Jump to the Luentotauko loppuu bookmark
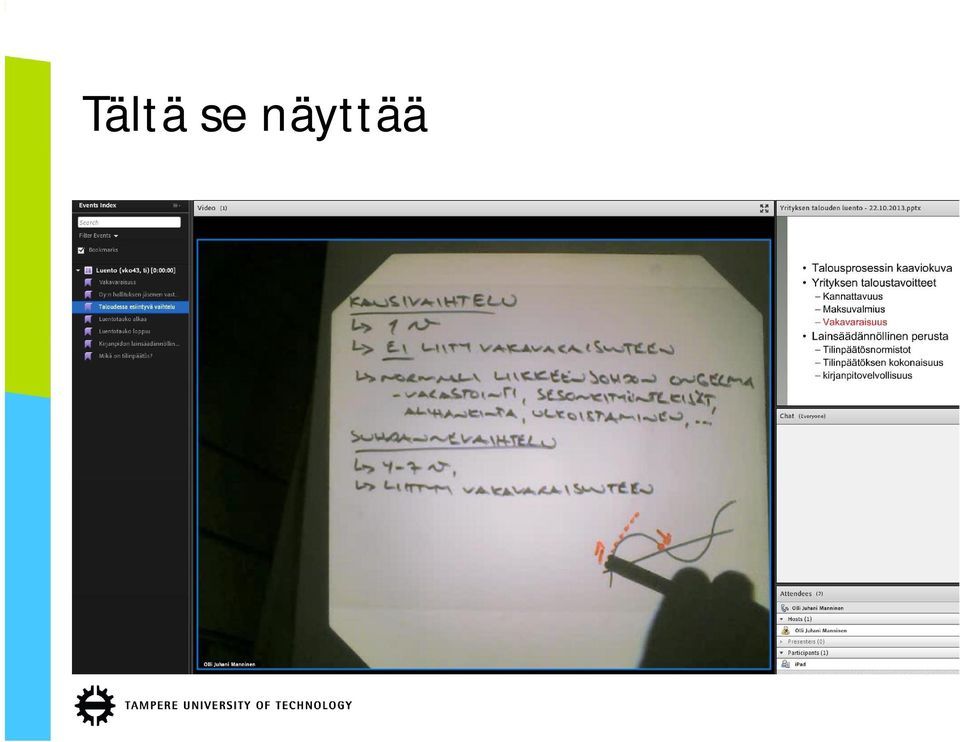 tap(125, 331)
